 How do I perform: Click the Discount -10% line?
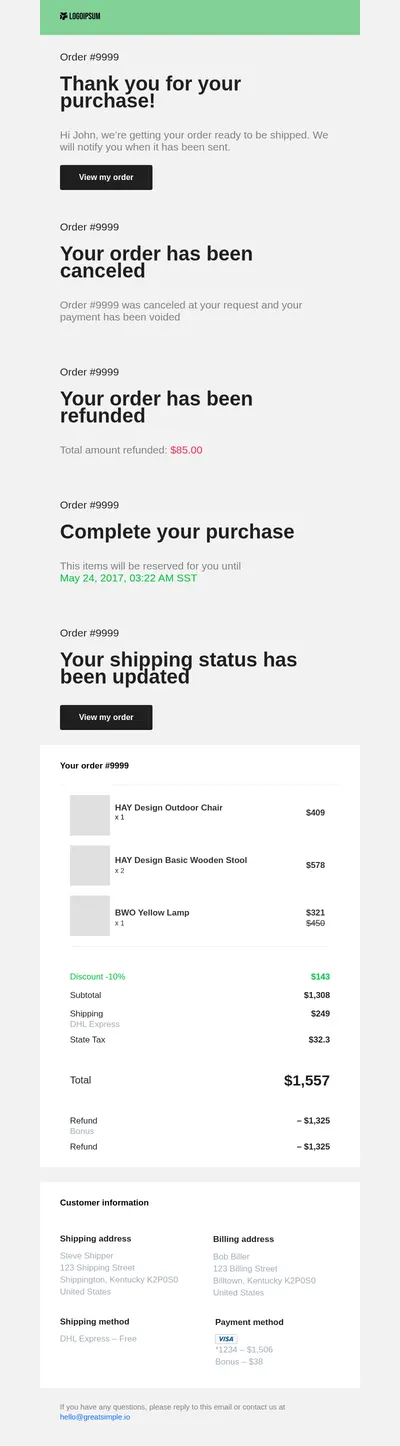[98, 976]
